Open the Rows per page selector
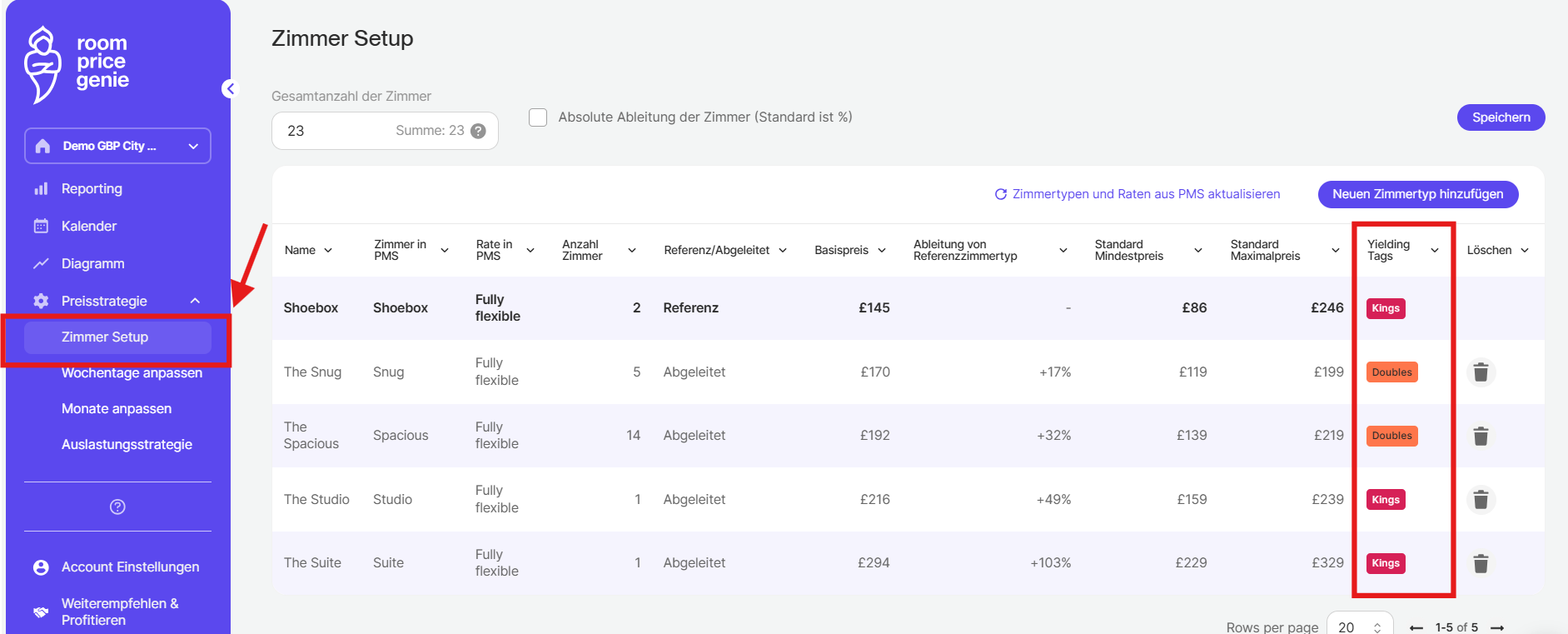This screenshot has height=634, width=1568. coord(1359,627)
